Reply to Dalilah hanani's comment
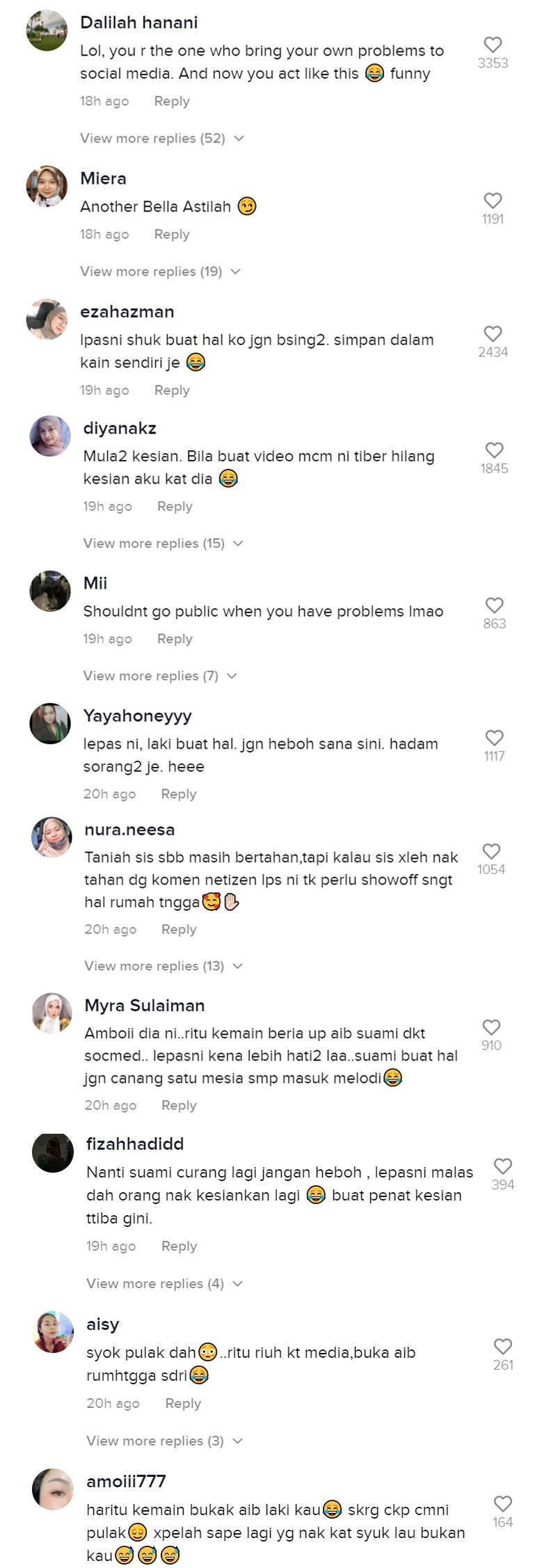The width and height of the screenshot is (533, 1568). click(x=172, y=102)
